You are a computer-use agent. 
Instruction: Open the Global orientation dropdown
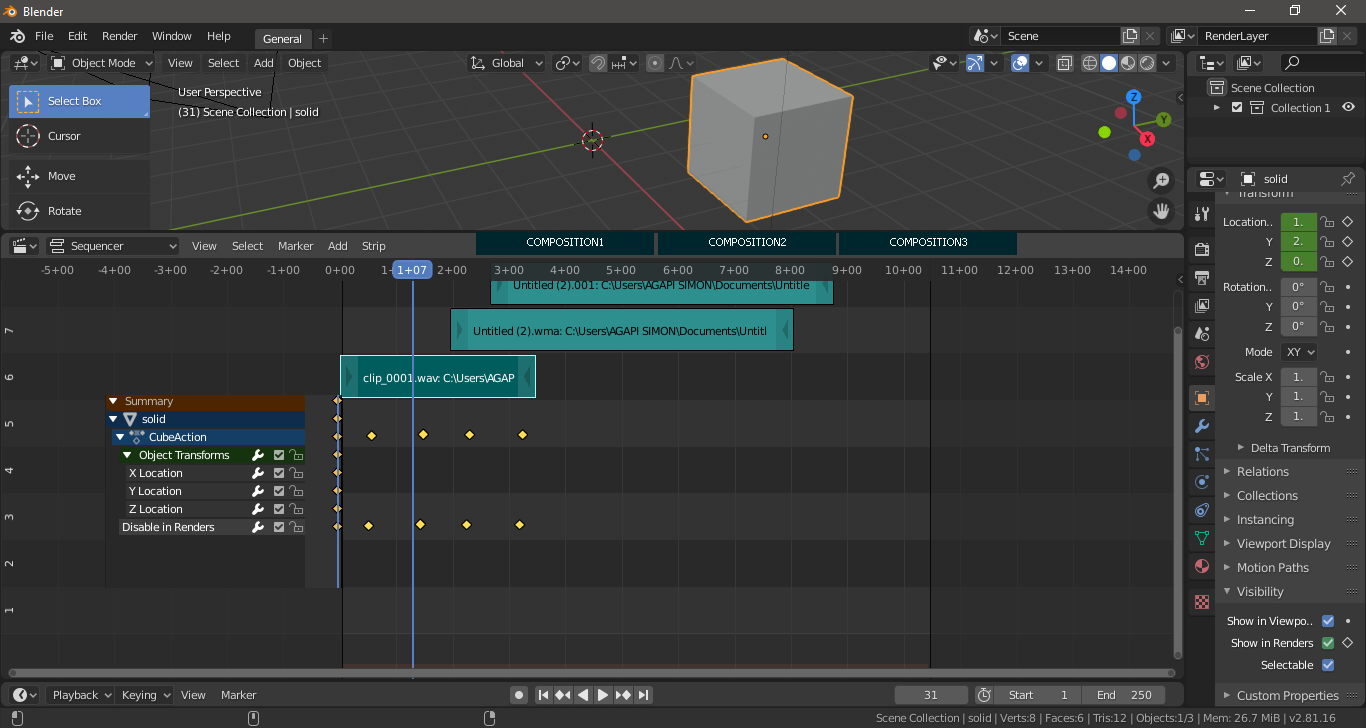point(507,63)
